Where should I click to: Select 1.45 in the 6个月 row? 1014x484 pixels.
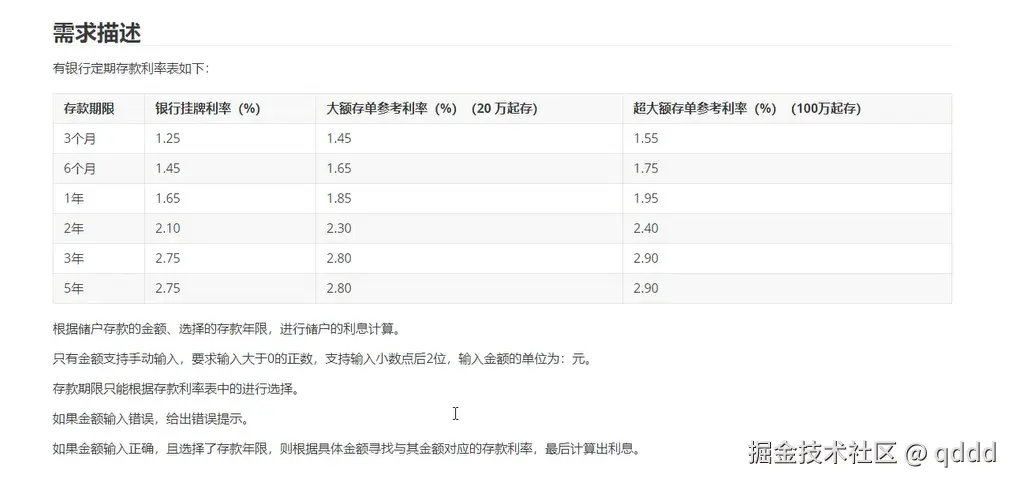coord(167,168)
